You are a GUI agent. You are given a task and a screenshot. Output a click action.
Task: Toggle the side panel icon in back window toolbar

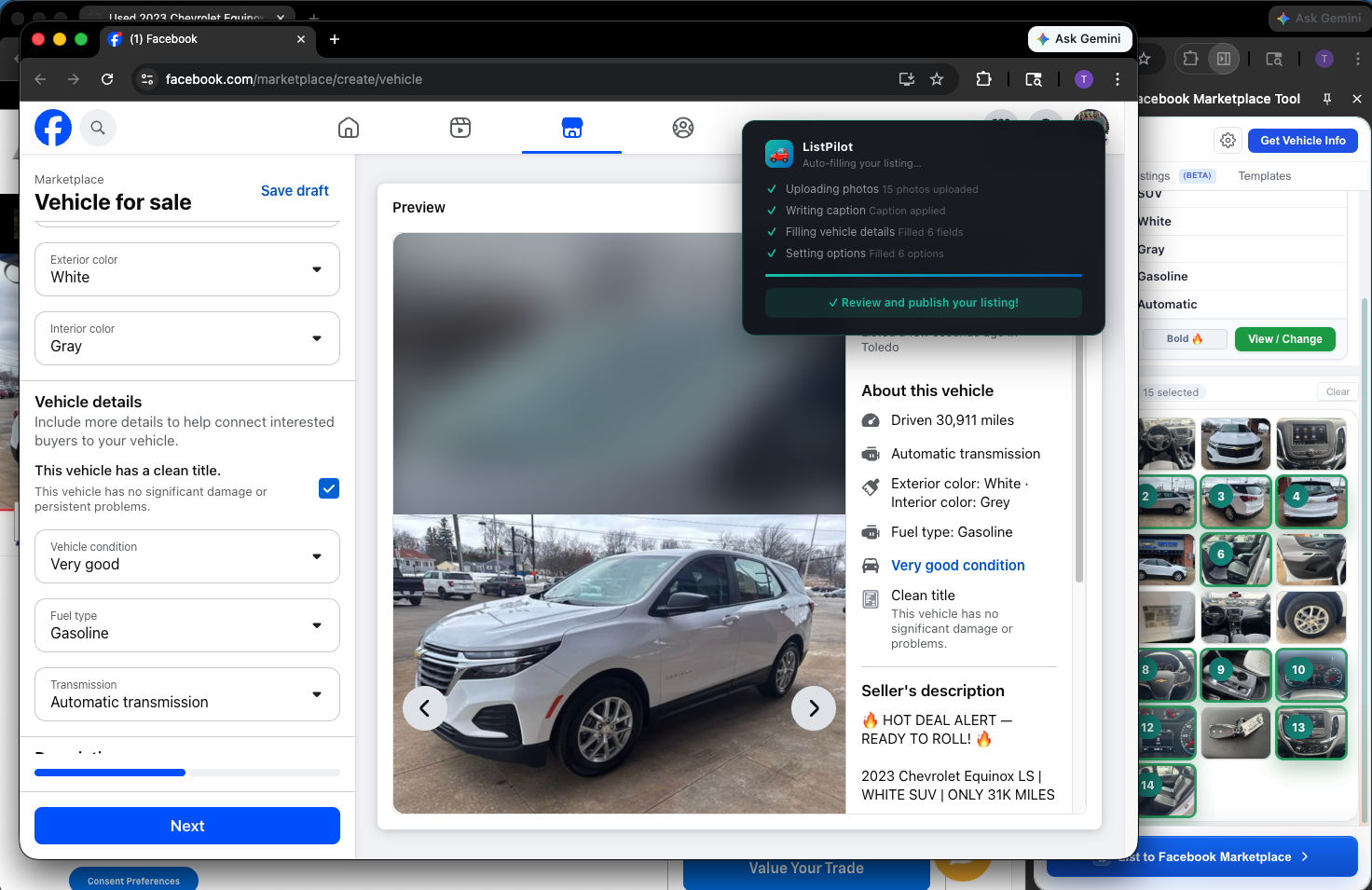point(1224,59)
